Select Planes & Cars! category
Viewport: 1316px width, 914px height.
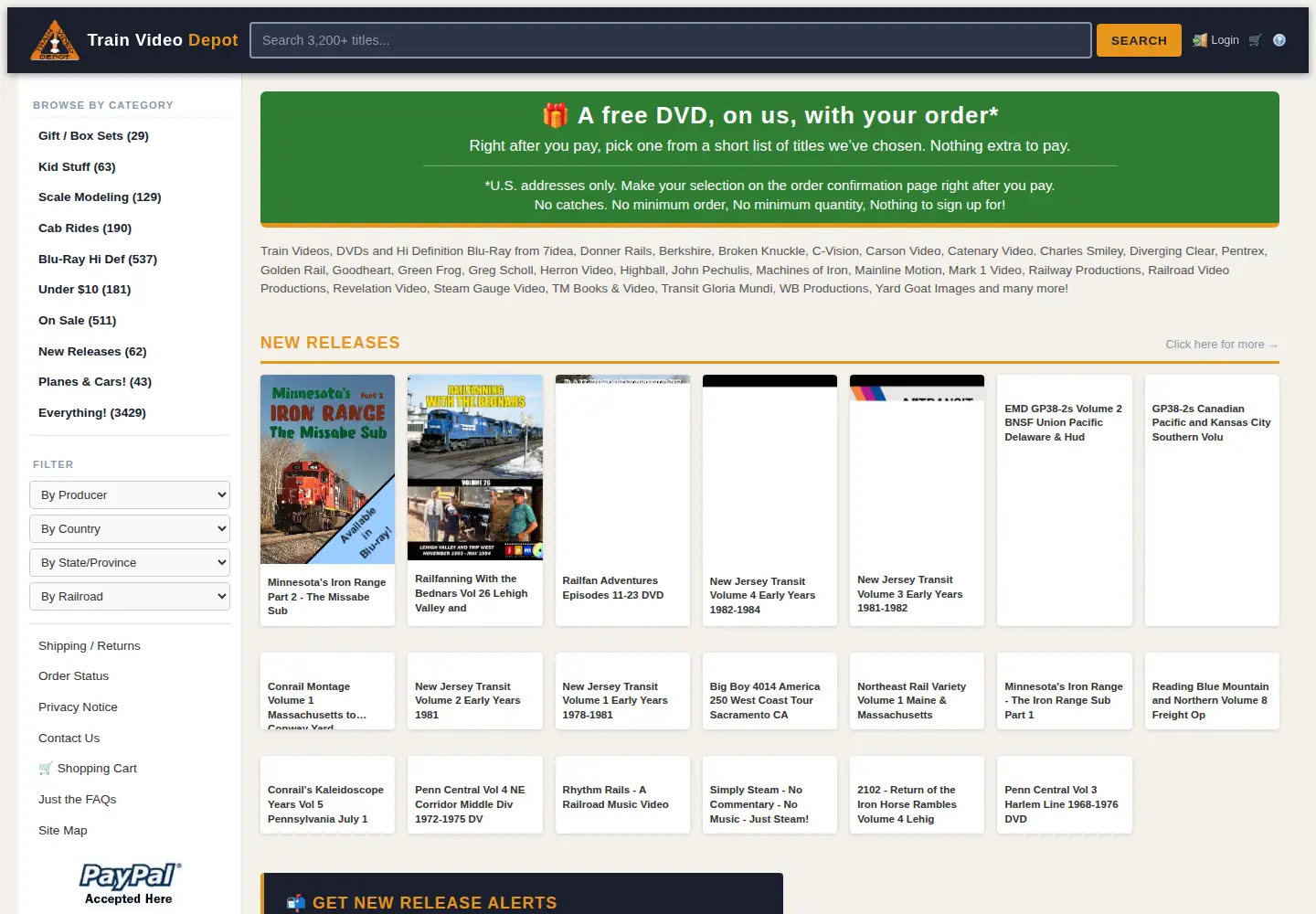click(95, 382)
